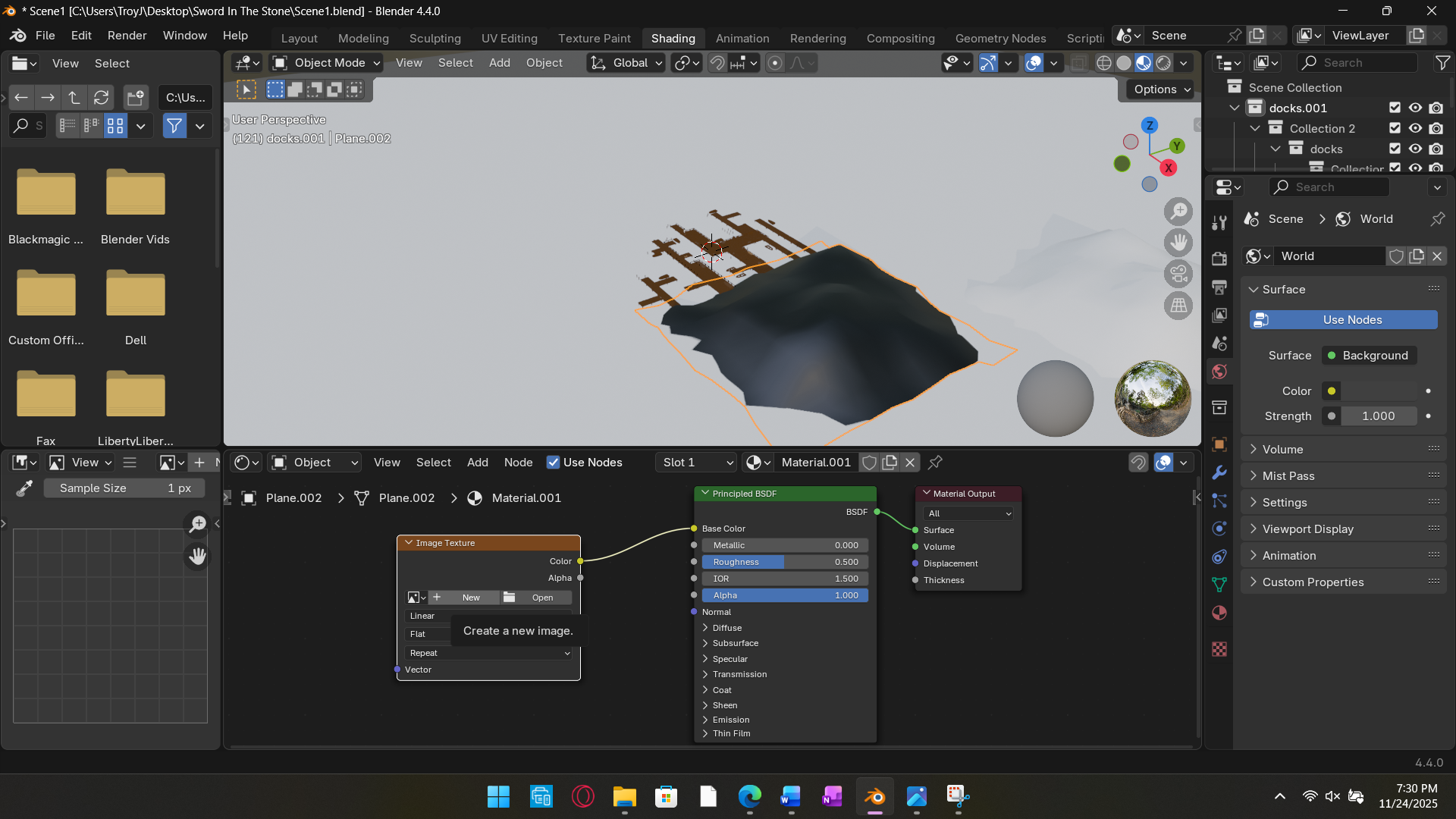
Task: Adjust the Roughness slider in Principled BSDF
Action: (785, 562)
